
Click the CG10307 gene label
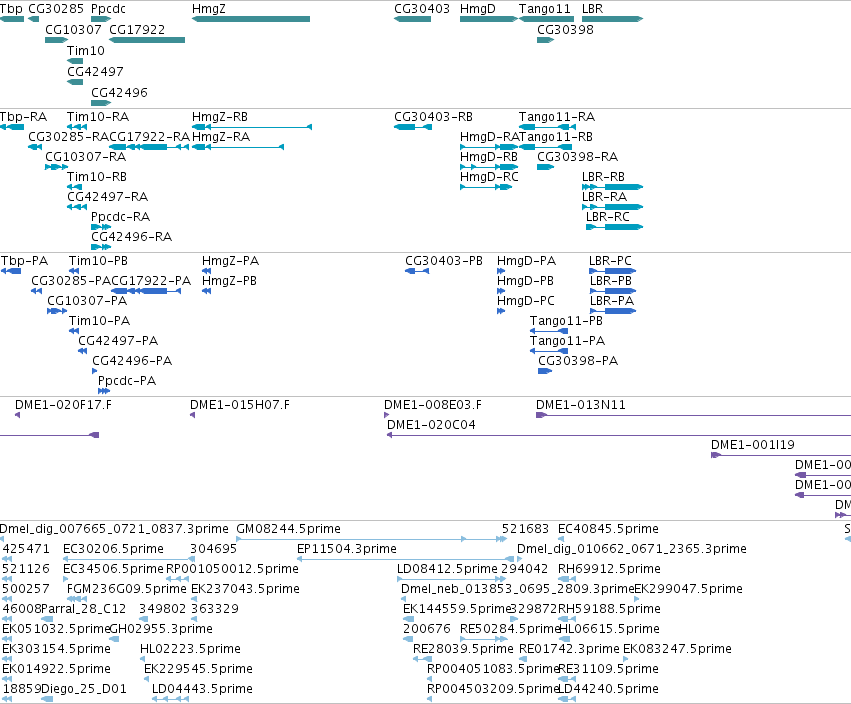tap(73, 30)
